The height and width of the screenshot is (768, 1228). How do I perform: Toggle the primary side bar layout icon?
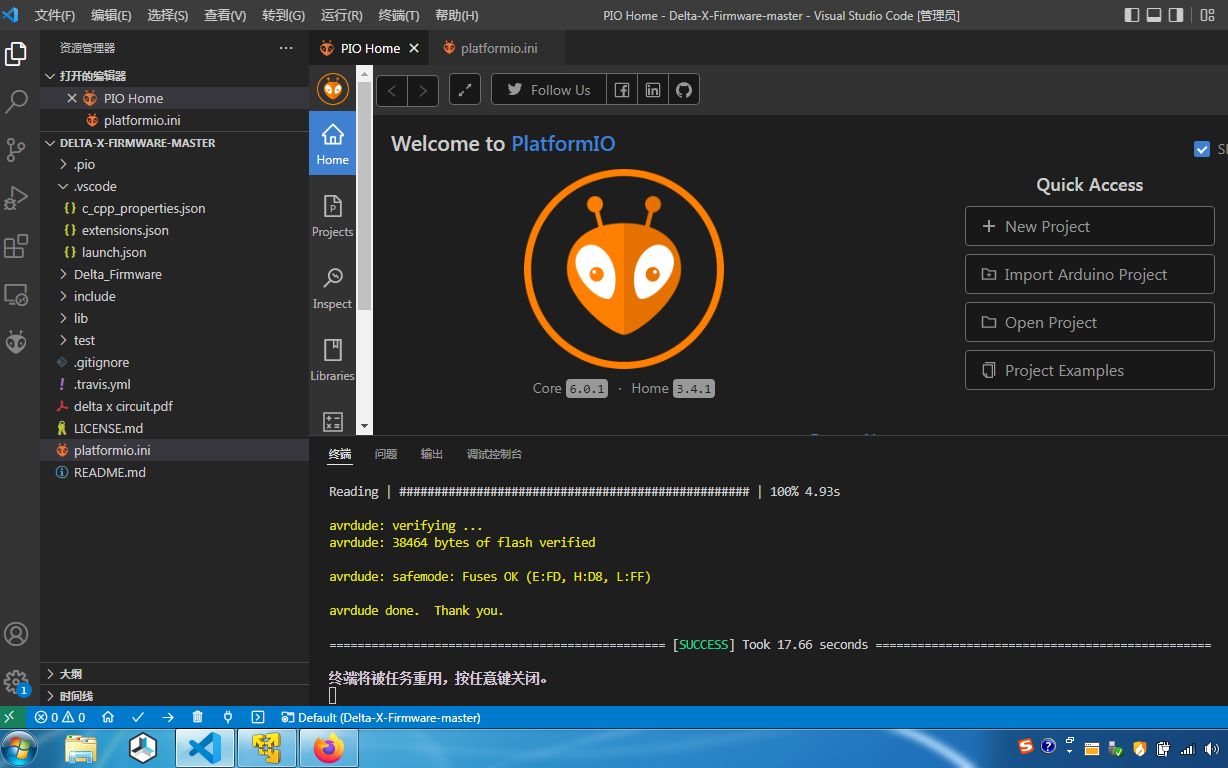click(1132, 15)
